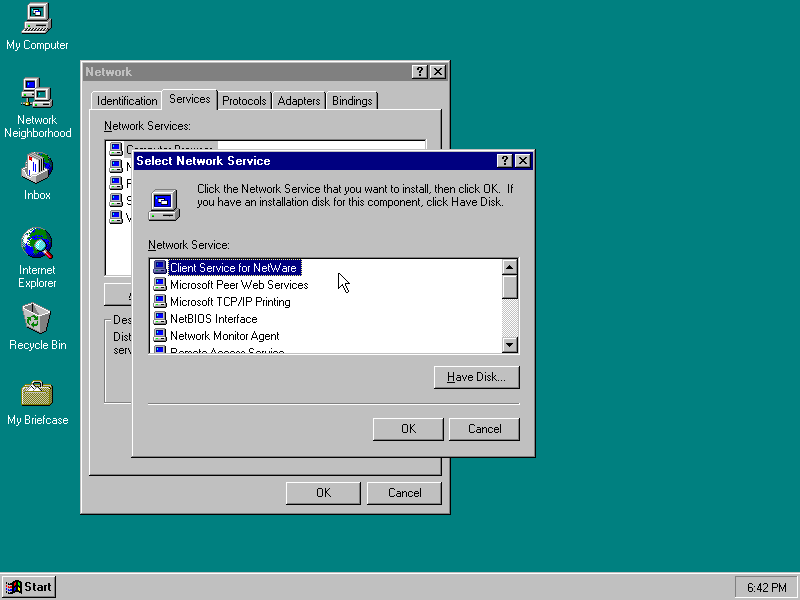800x600 pixels.
Task: Cancel the Select Network Service dialog
Action: pos(484,429)
